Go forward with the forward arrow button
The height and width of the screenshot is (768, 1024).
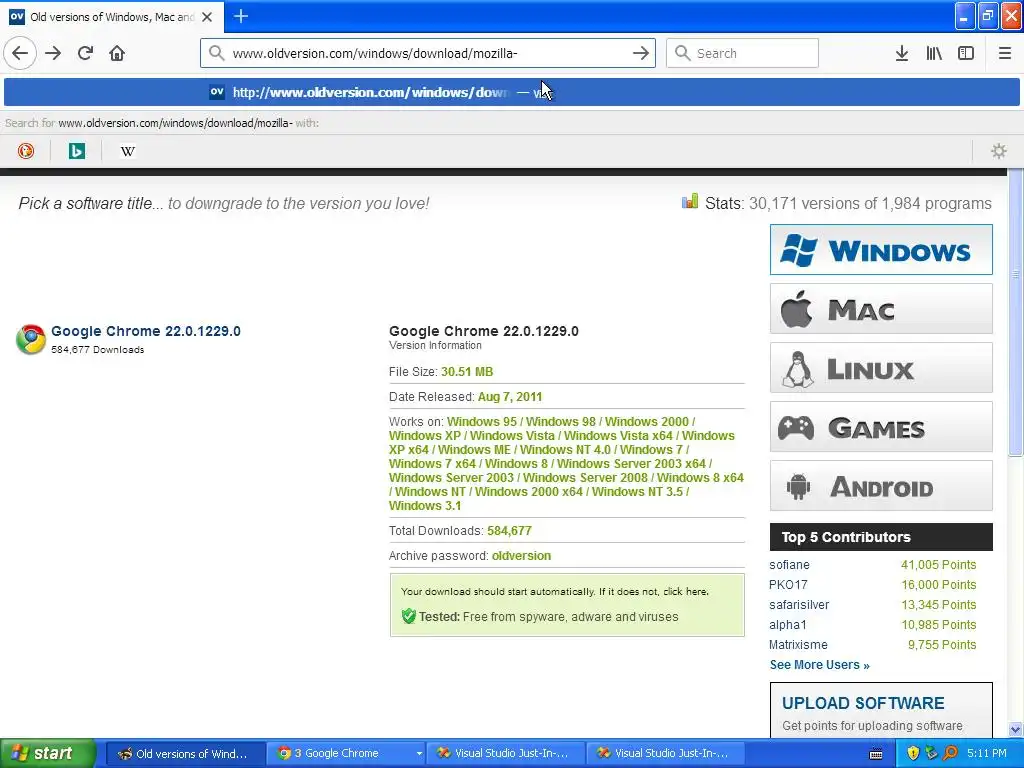click(53, 53)
